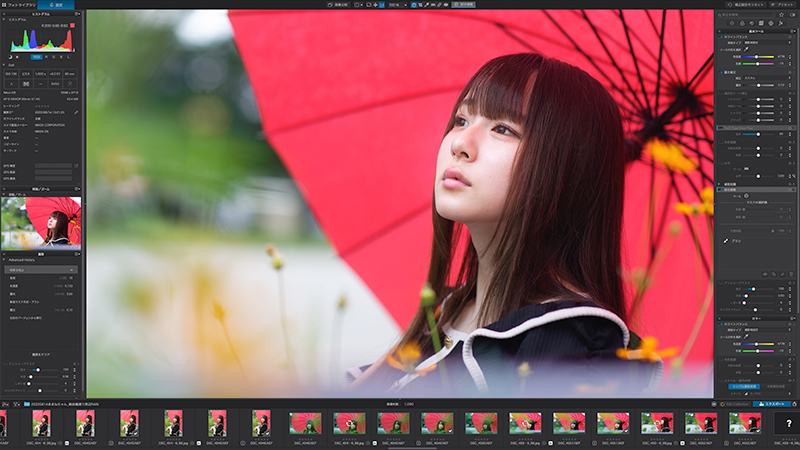This screenshot has width=800, height=450.
Task: Open the exposure correction mode dropdown
Action: coord(767,78)
